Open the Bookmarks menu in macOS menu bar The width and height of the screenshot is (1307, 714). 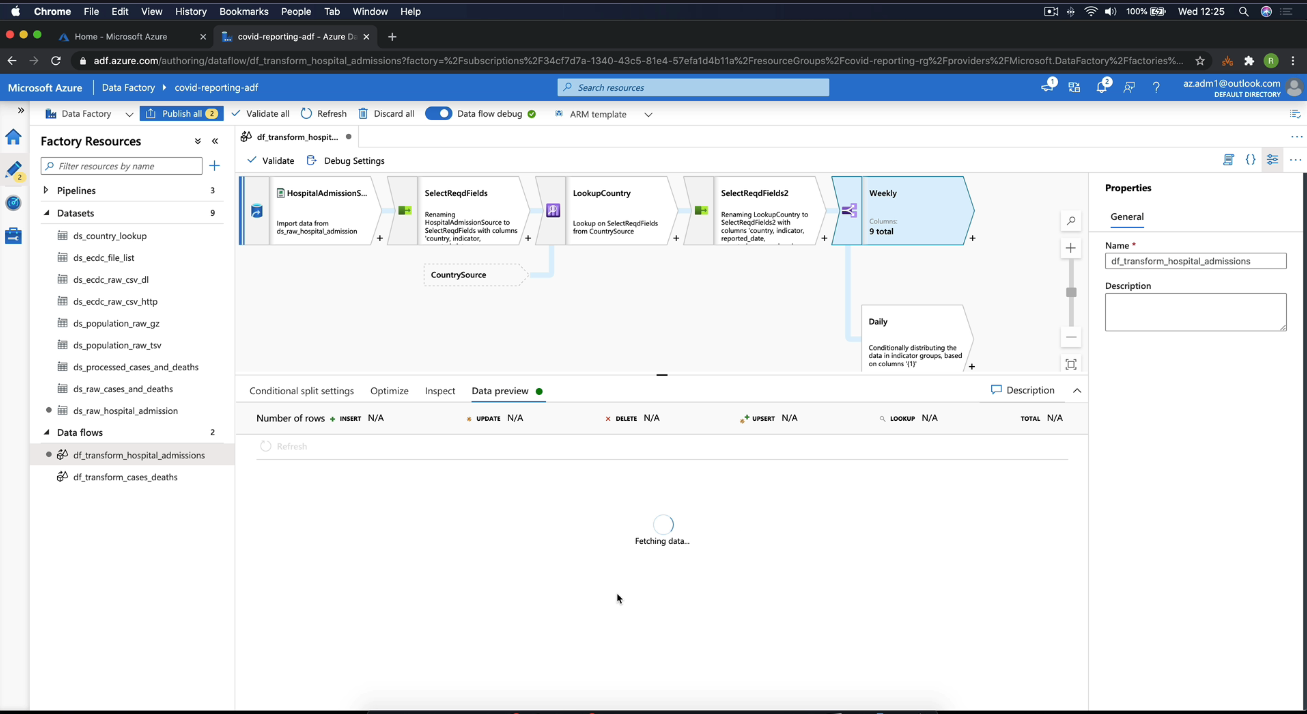(244, 11)
